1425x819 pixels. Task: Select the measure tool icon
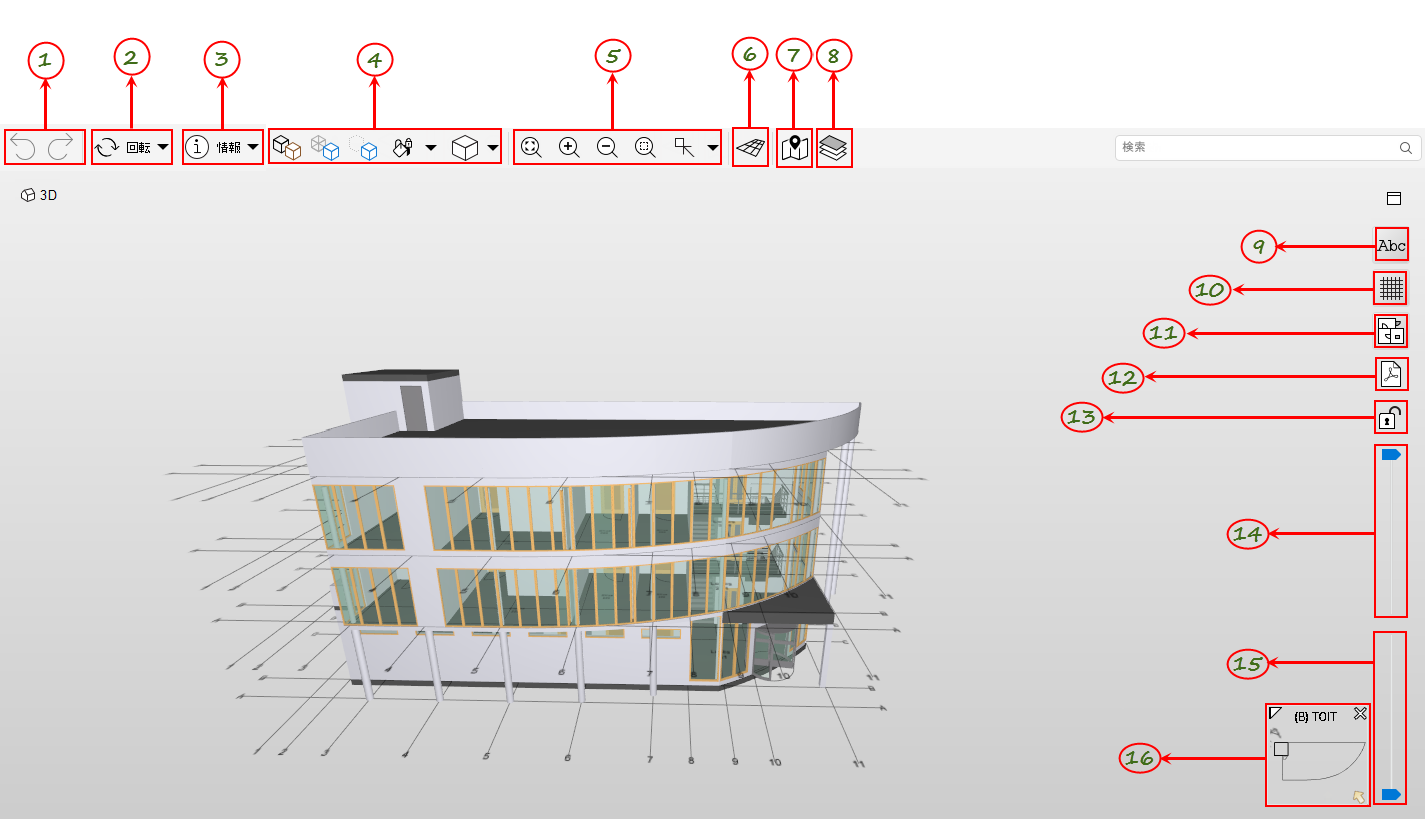point(684,148)
